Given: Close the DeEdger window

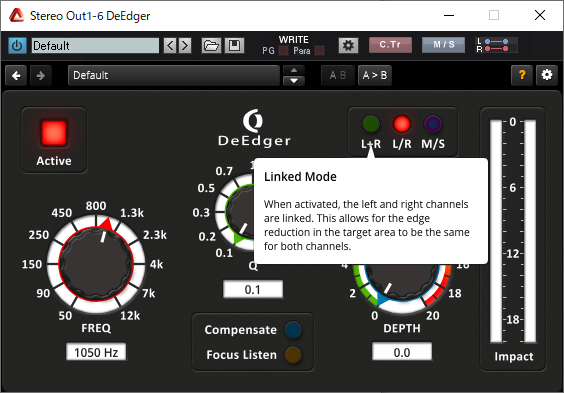Looking at the screenshot, I should [540, 15].
